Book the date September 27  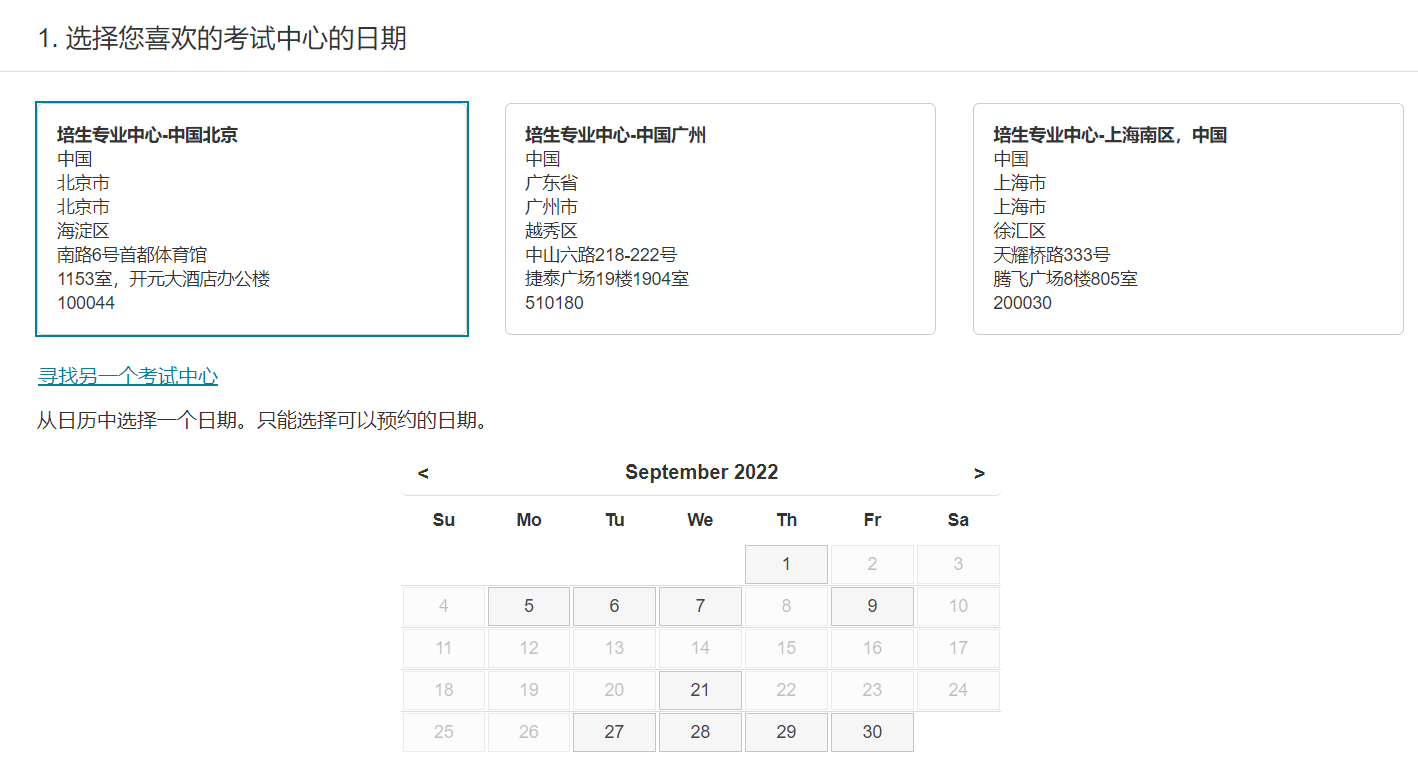click(614, 732)
